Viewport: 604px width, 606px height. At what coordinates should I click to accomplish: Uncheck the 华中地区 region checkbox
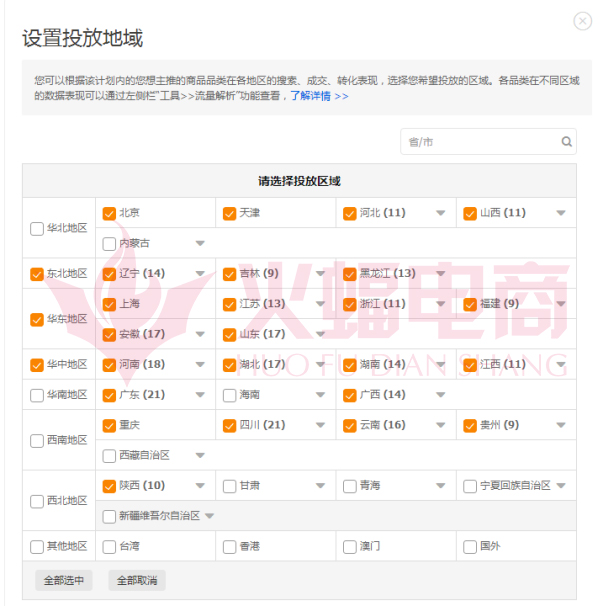click(37, 365)
